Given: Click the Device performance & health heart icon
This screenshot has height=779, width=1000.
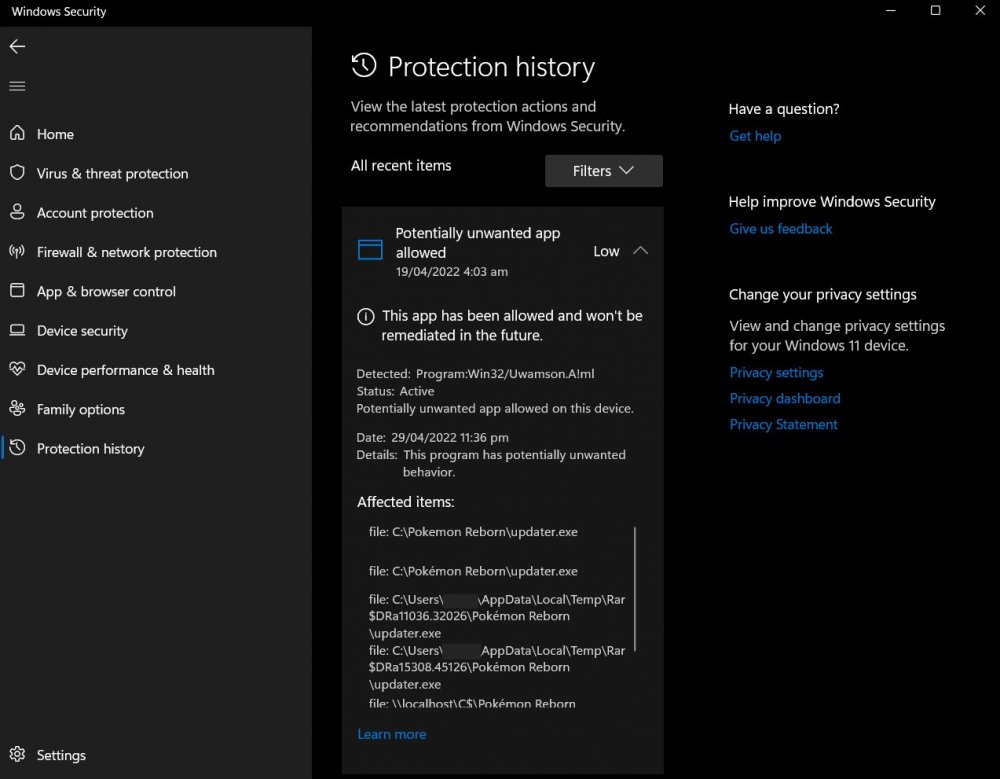Looking at the screenshot, I should (x=17, y=370).
